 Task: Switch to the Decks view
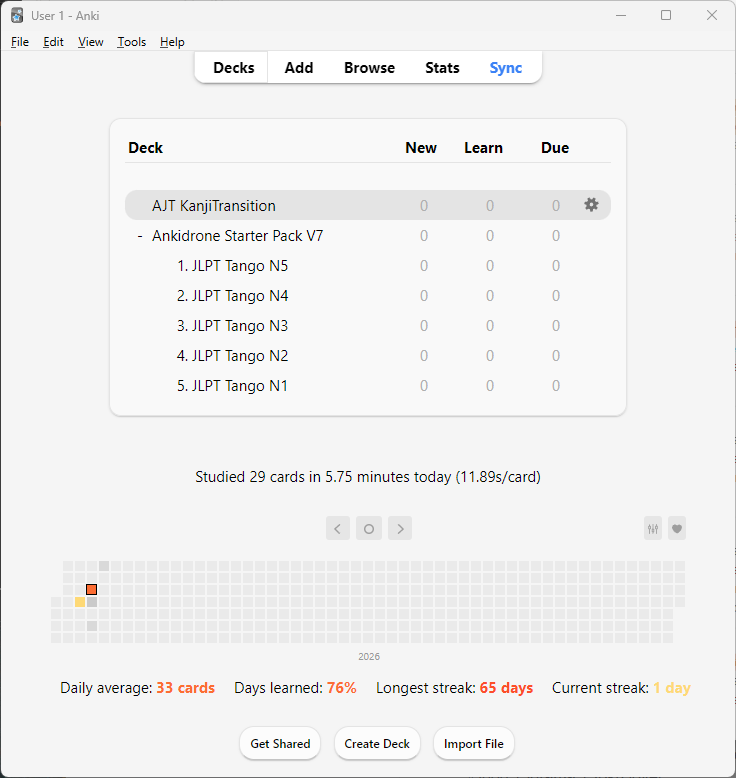(233, 67)
